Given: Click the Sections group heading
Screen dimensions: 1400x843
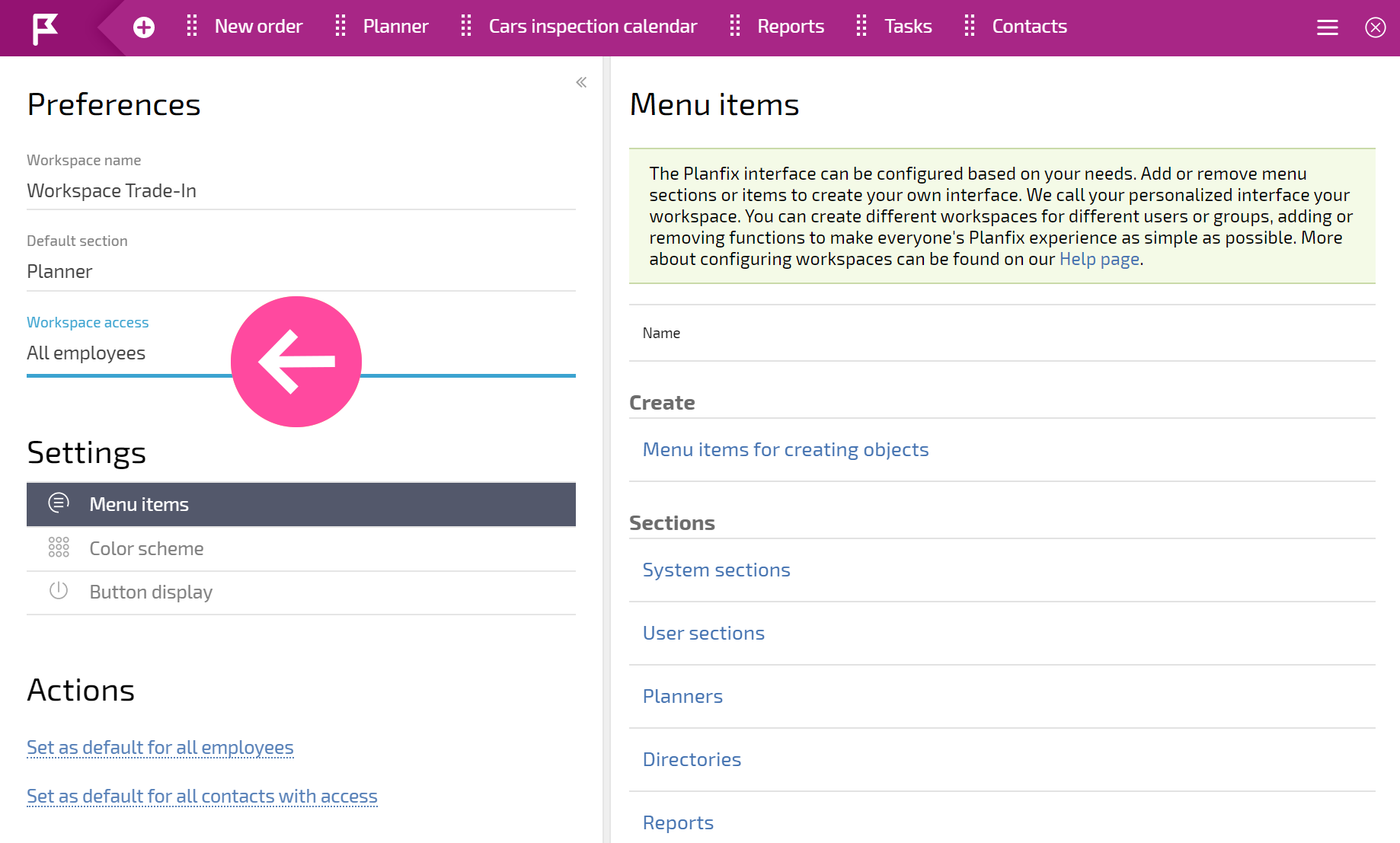Looking at the screenshot, I should coord(672,523).
